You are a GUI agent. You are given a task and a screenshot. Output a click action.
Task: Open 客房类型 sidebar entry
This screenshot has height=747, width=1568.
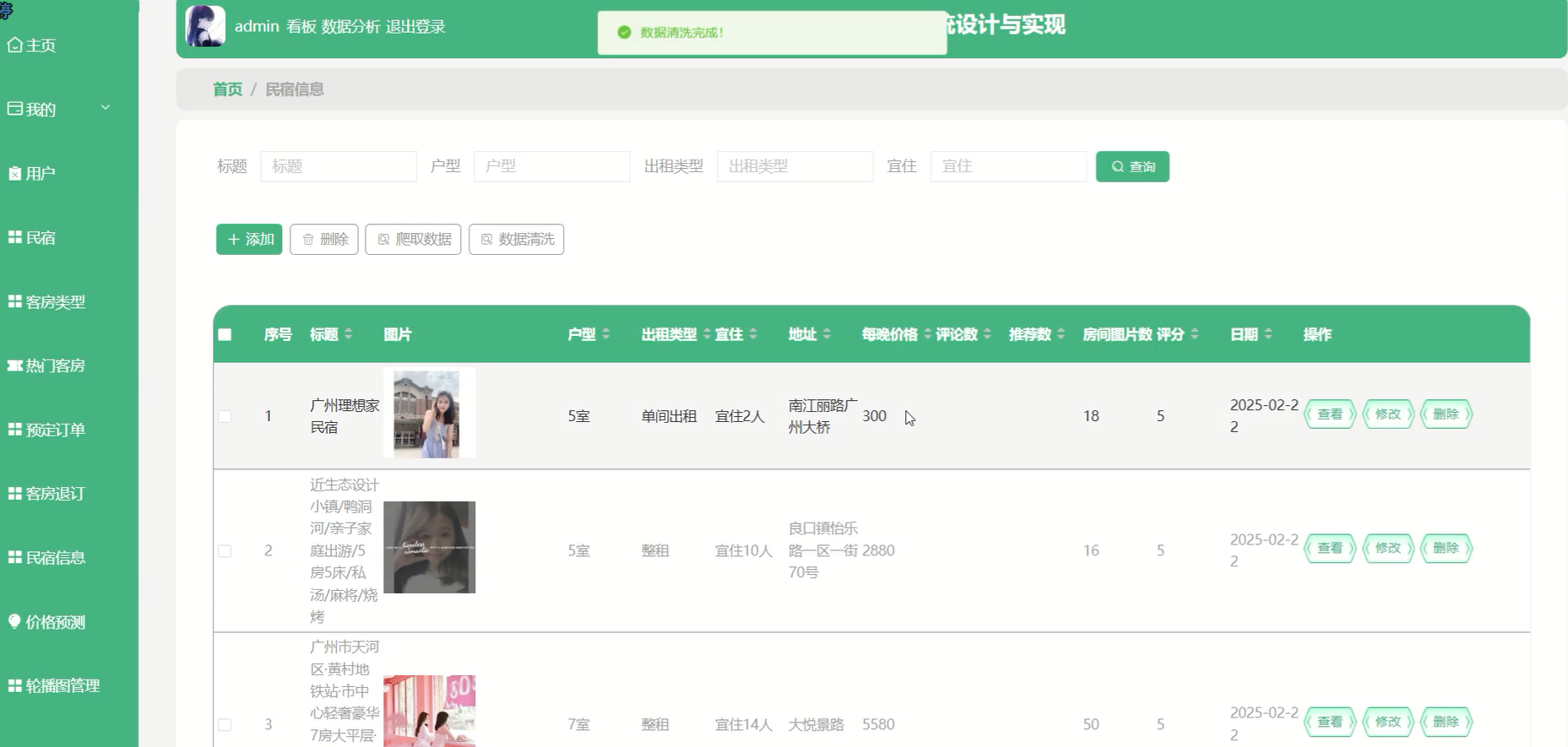pyautogui.click(x=46, y=302)
